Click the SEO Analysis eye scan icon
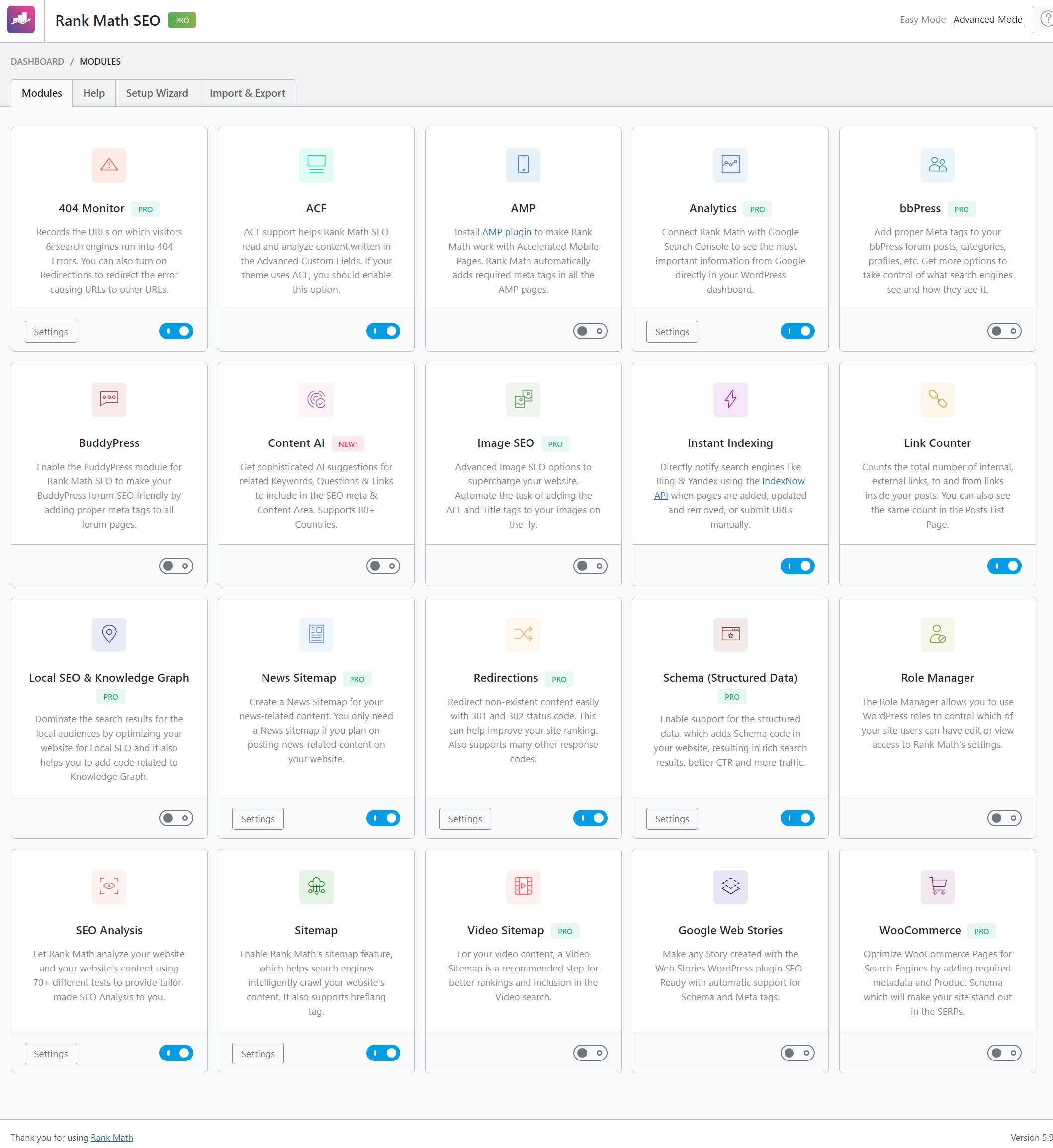The width and height of the screenshot is (1053, 1148). (x=109, y=886)
